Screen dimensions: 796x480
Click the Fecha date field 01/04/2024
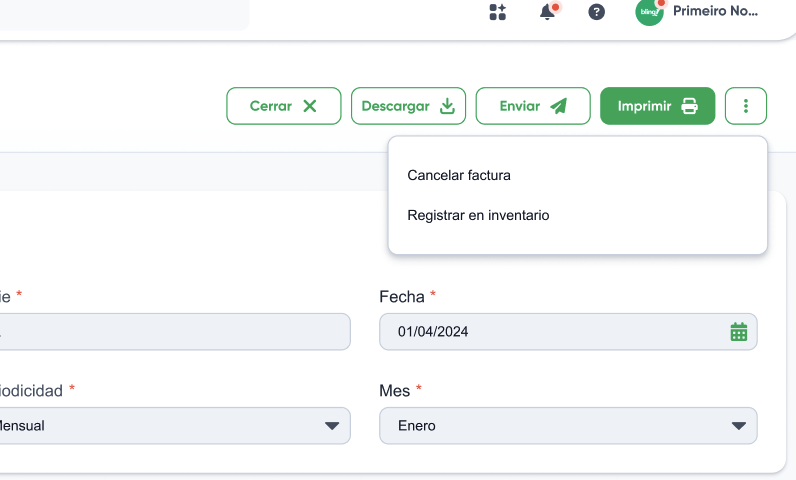[568, 332]
